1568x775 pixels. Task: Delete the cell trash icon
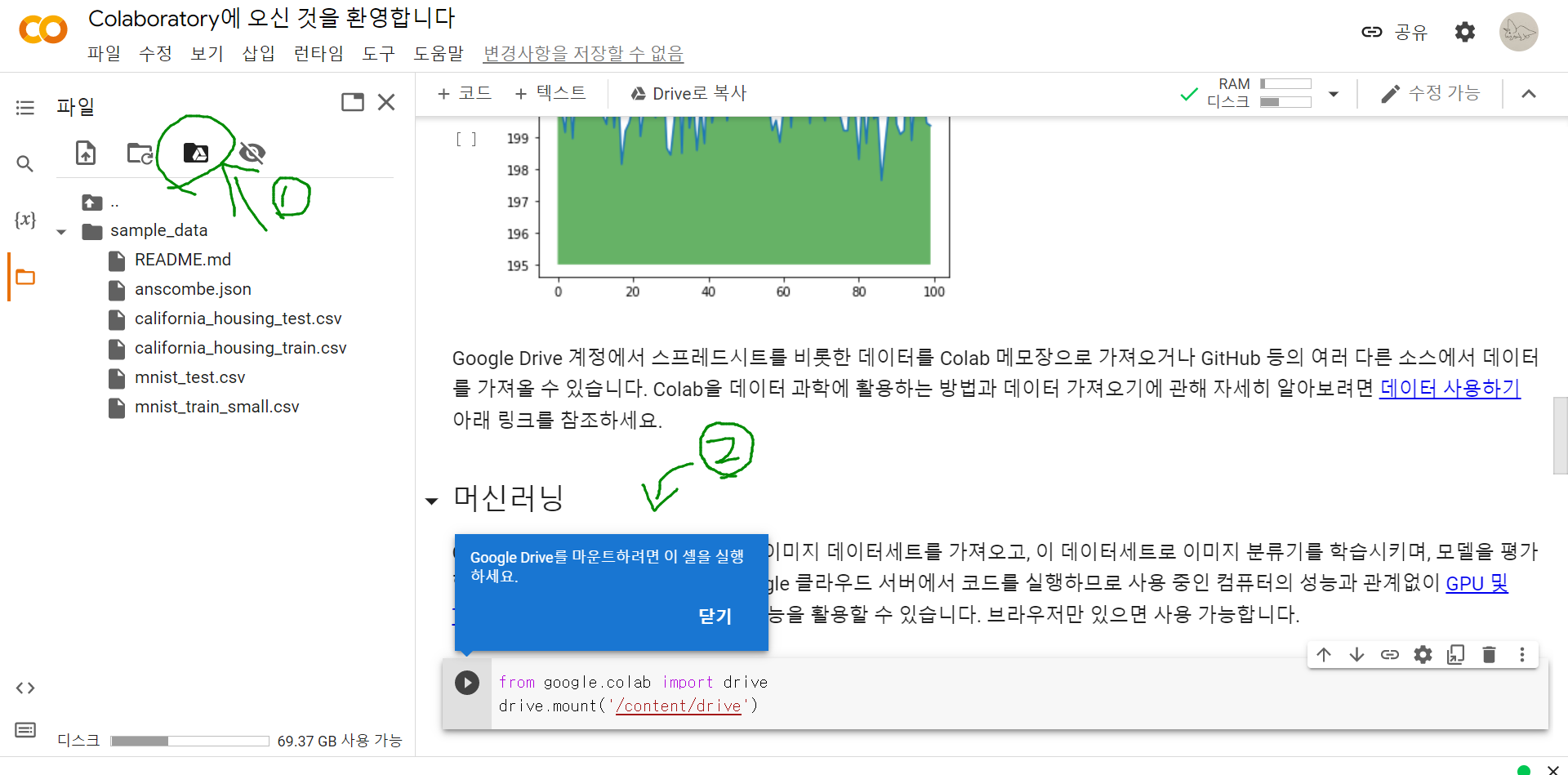point(1489,655)
